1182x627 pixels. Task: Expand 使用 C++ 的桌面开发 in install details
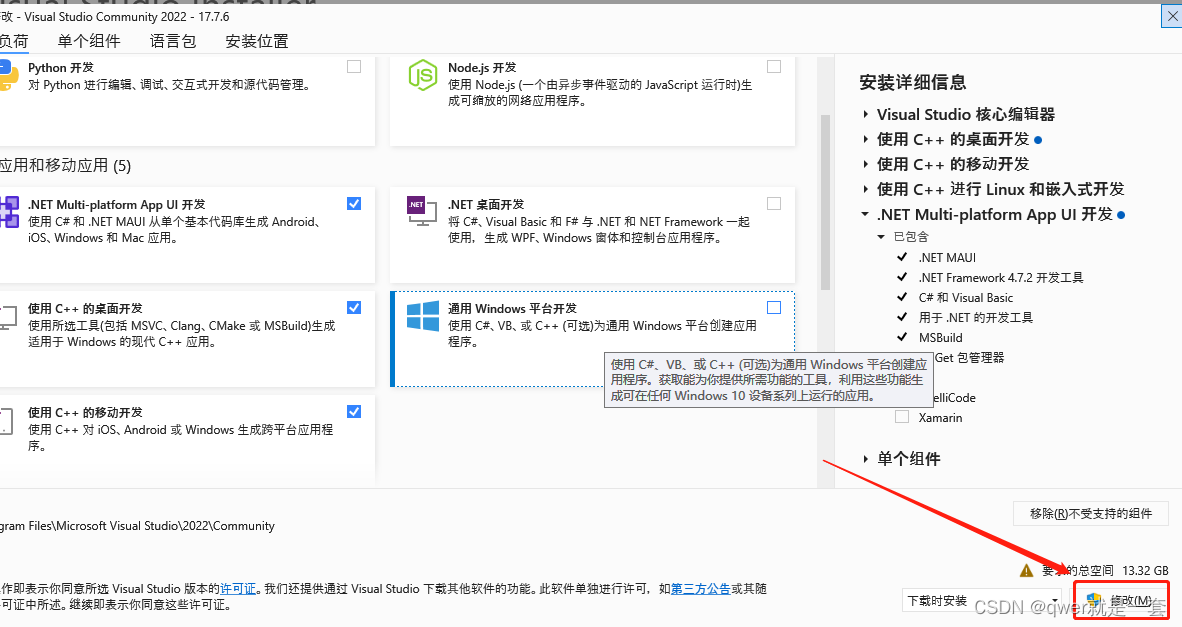pos(865,139)
